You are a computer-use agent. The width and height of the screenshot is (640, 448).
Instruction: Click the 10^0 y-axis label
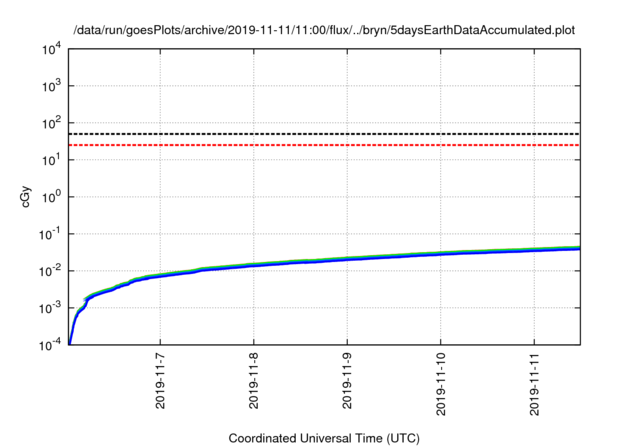click(x=51, y=197)
